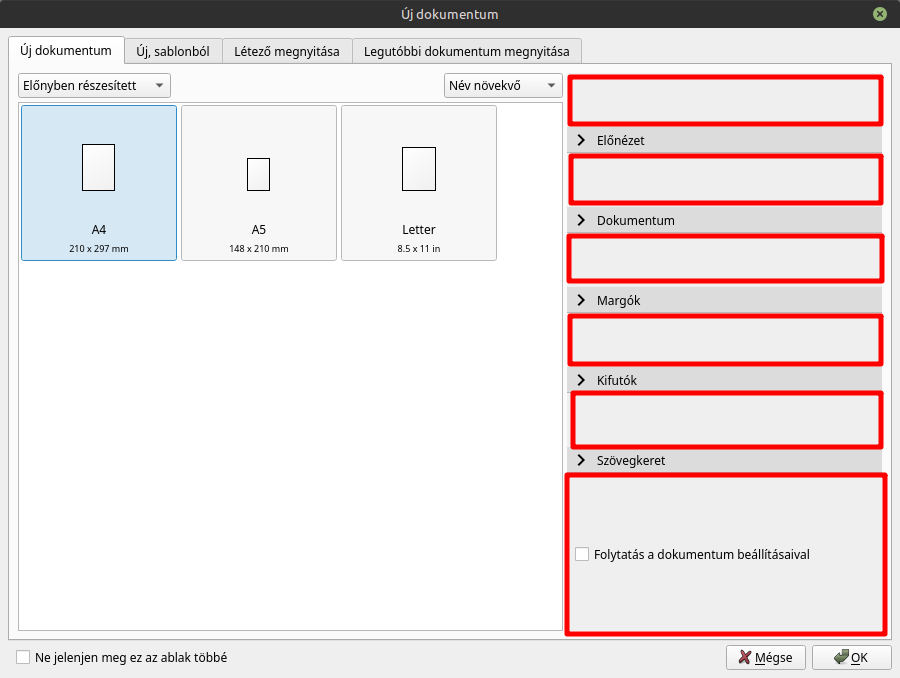The width and height of the screenshot is (900, 678).
Task: Switch to the 'Új, sablonból' tab
Action: (x=173, y=51)
